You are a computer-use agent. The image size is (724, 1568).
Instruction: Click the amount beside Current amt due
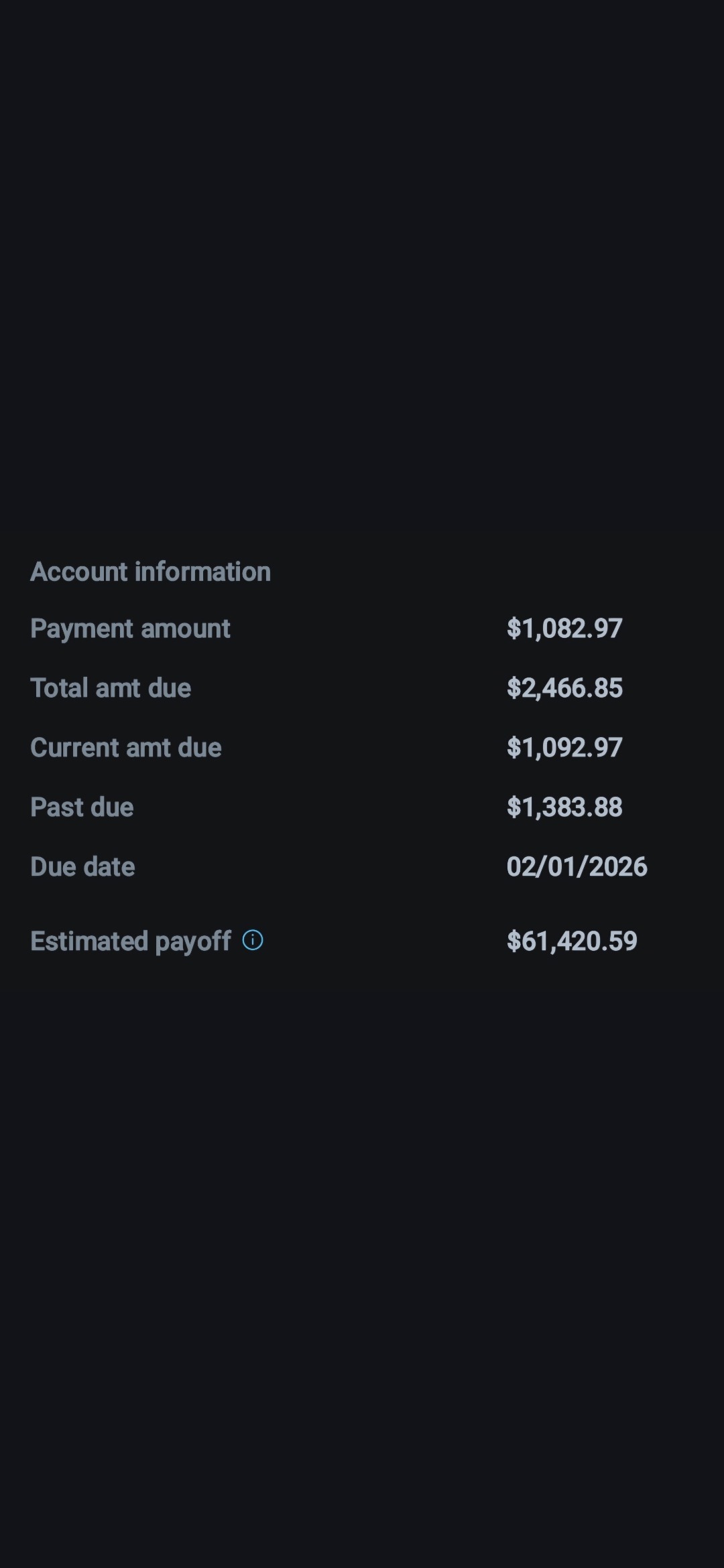pyautogui.click(x=564, y=748)
